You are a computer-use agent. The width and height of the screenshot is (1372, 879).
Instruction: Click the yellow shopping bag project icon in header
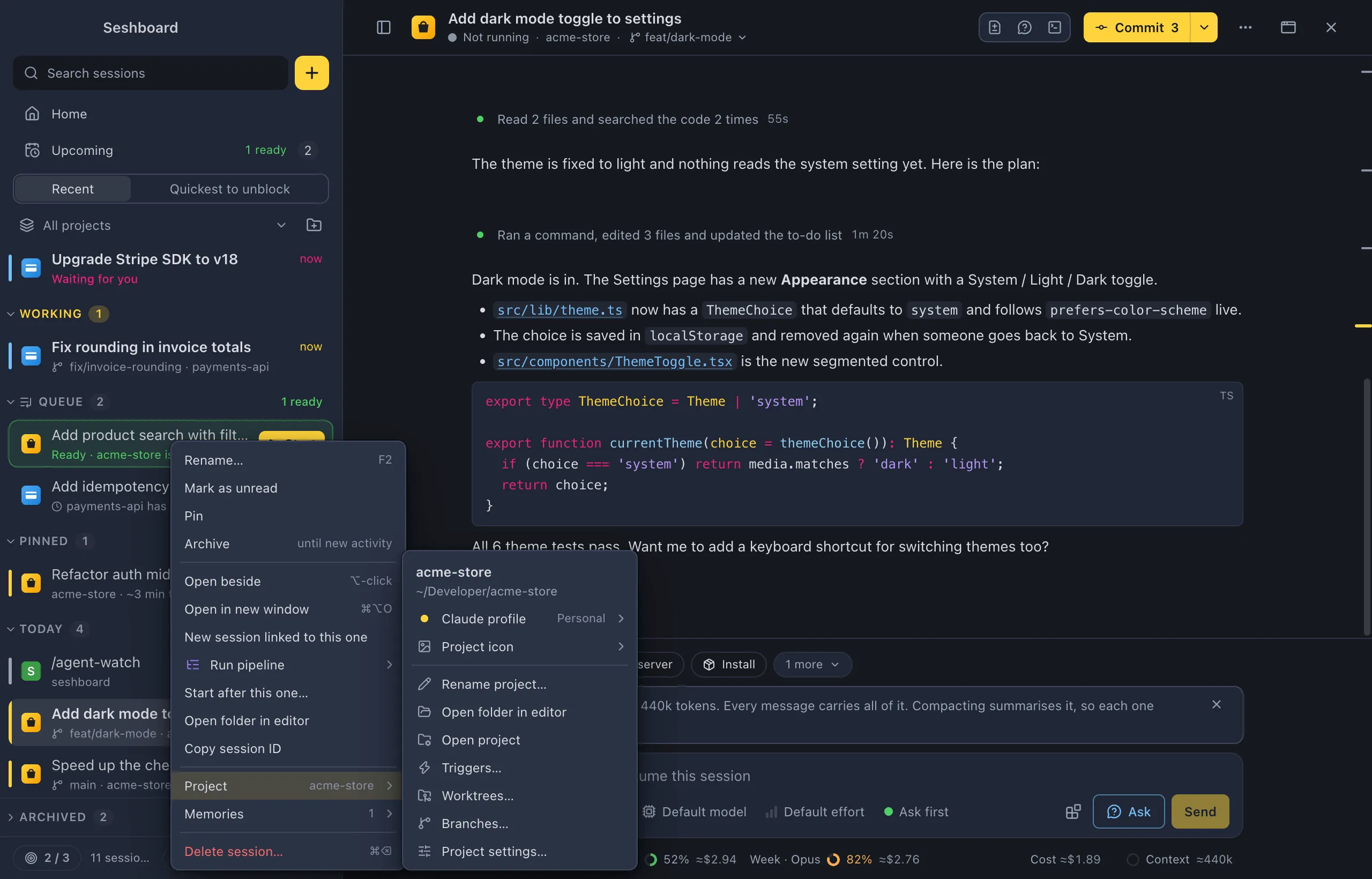click(423, 27)
